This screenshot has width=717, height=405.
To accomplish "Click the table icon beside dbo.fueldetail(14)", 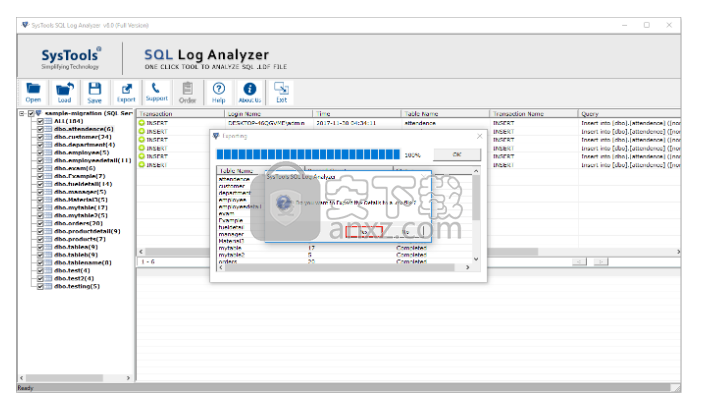I will (x=48, y=184).
